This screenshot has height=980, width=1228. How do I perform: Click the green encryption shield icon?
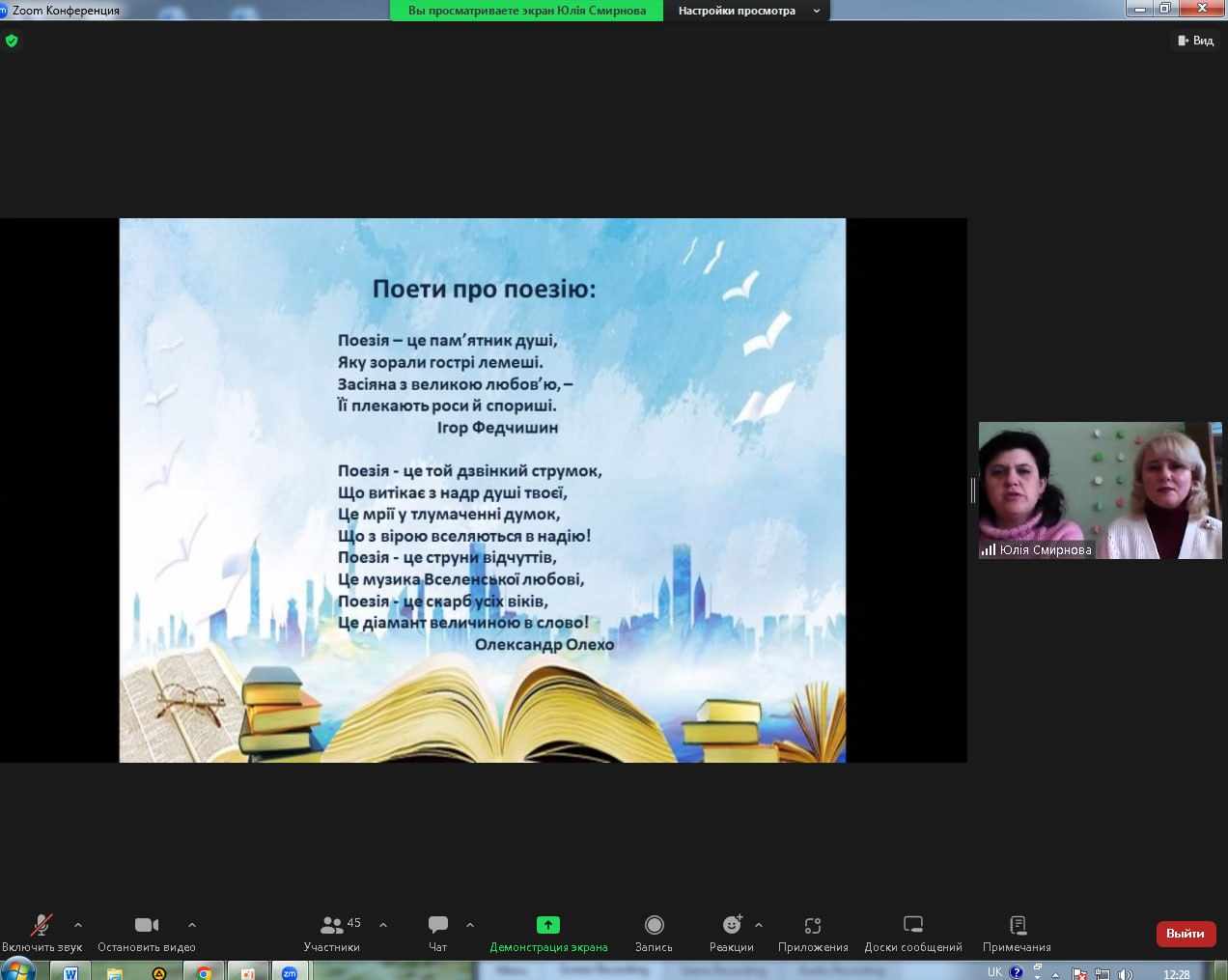point(12,41)
